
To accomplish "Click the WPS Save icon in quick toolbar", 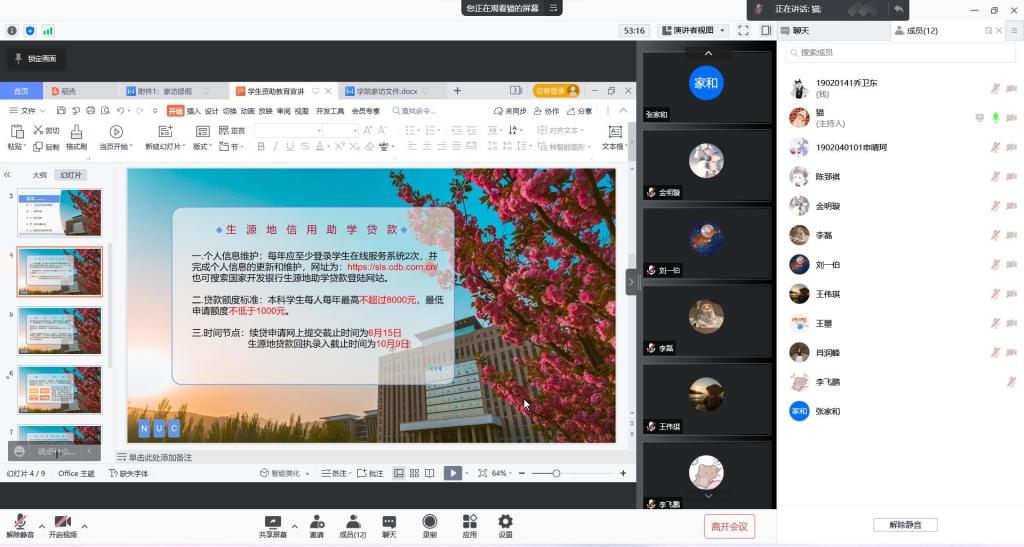I will 61,111.
